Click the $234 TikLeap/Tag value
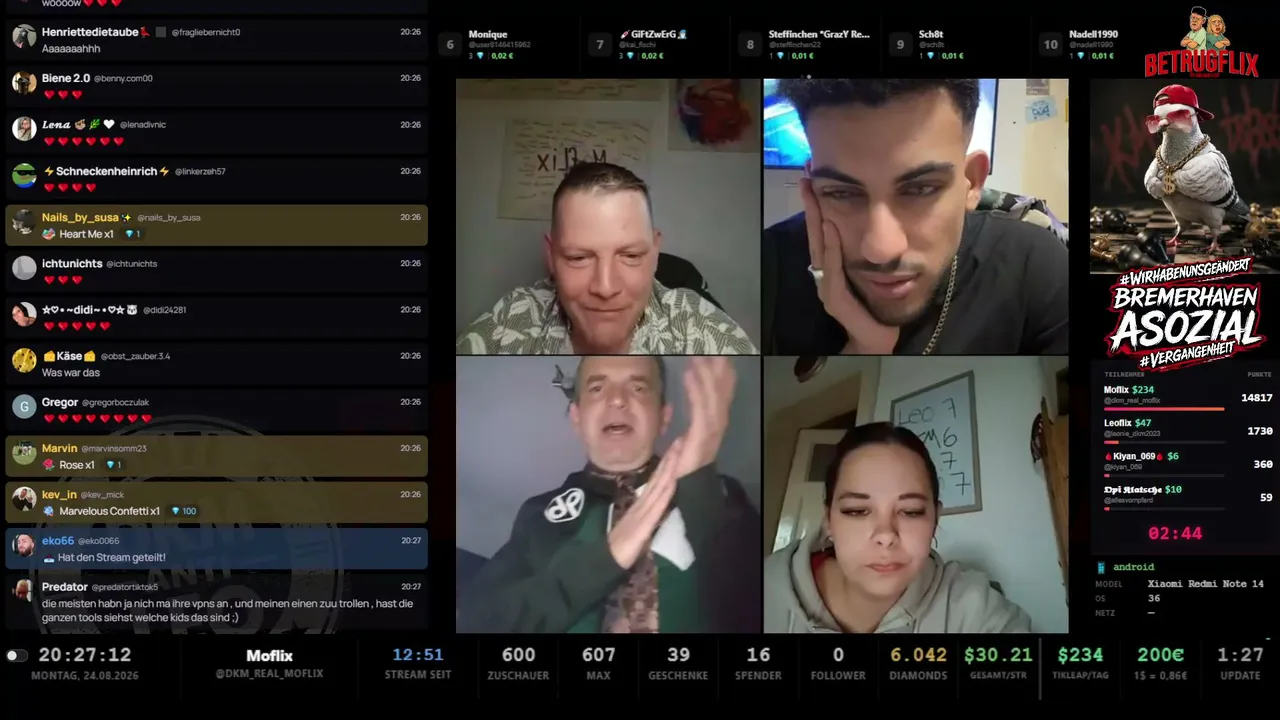This screenshot has height=720, width=1280. coord(1080,655)
